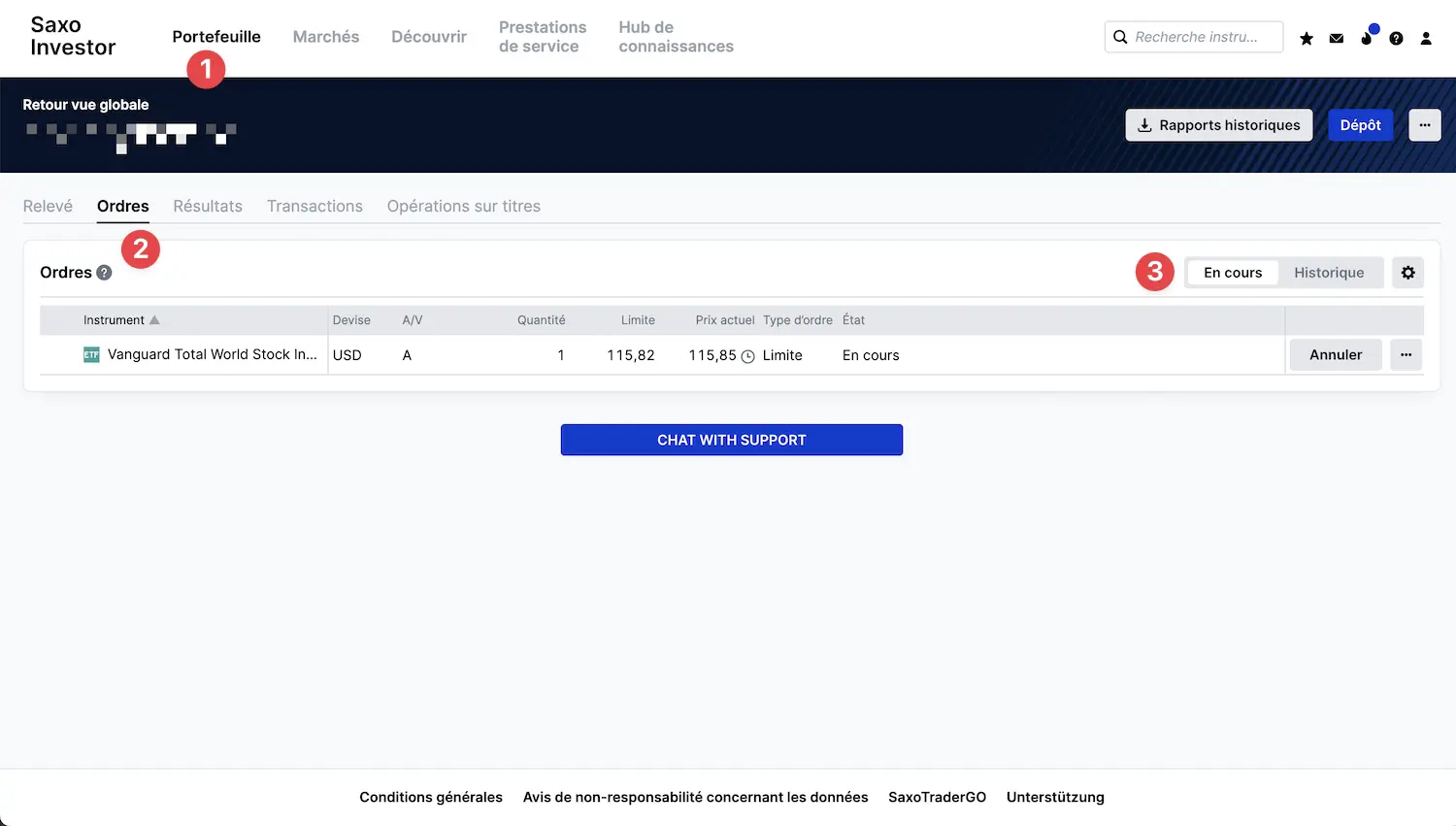
Task: Click the CHAT WITH SUPPORT button
Action: click(732, 440)
